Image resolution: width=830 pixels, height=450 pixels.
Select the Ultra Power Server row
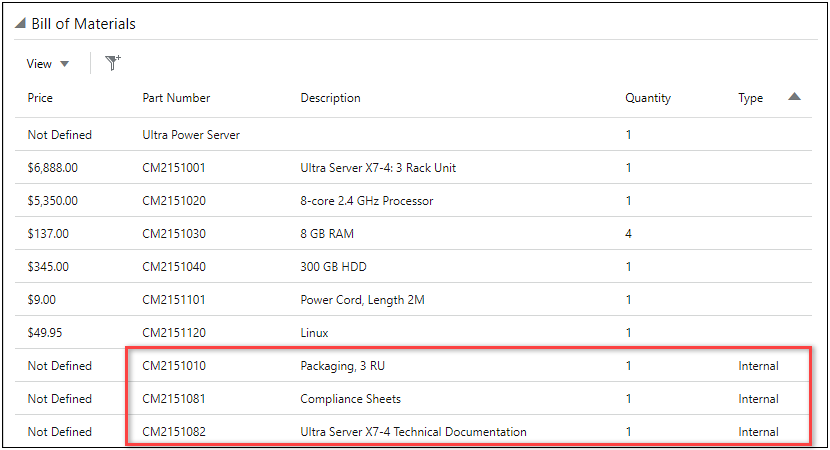click(191, 135)
